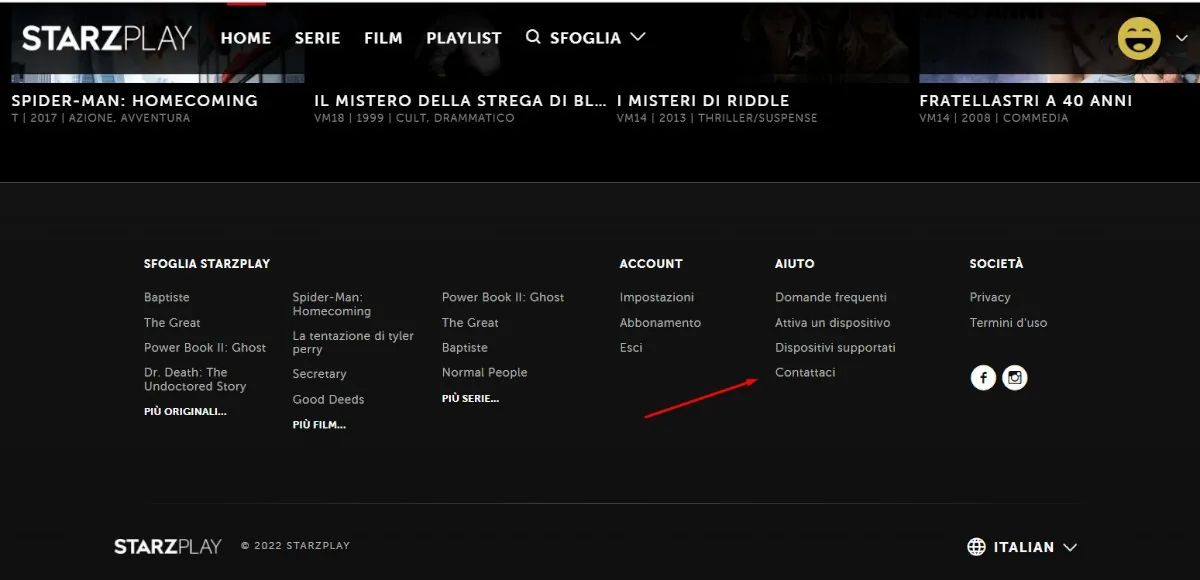The image size is (1200, 580).
Task: Open the PLAYLIST menu item
Action: tap(464, 38)
